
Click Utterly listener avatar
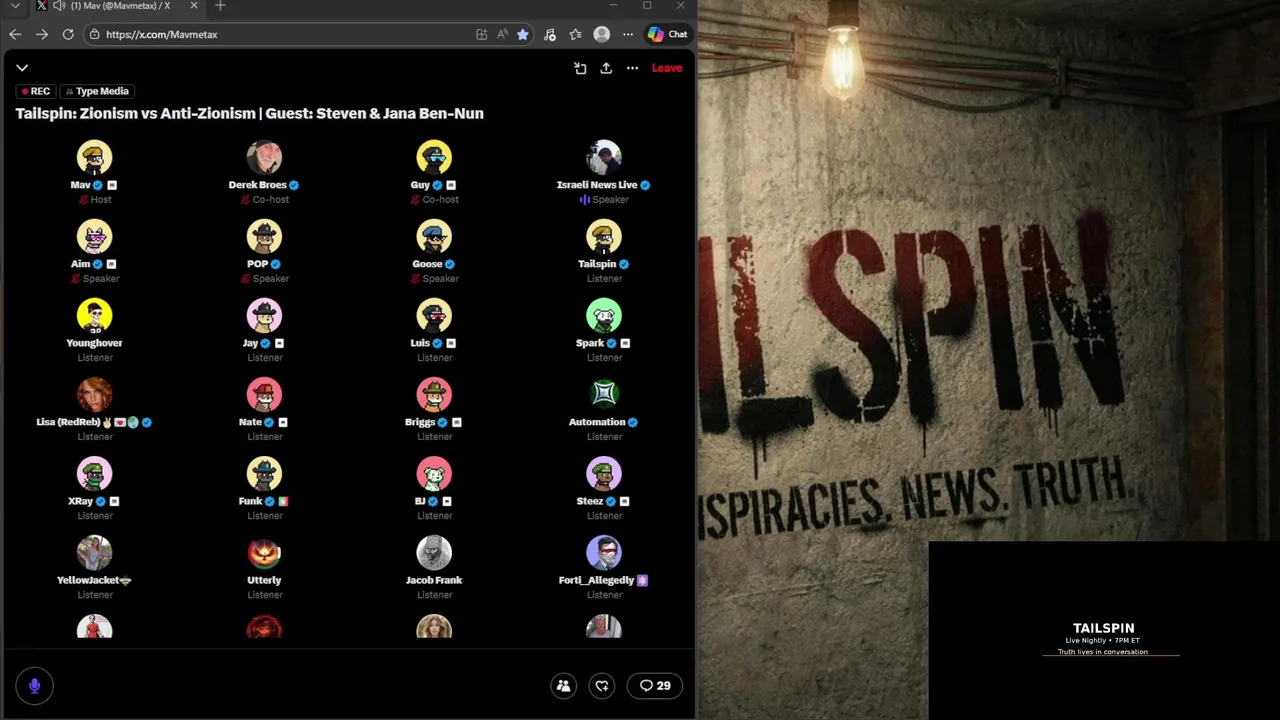[265, 553]
